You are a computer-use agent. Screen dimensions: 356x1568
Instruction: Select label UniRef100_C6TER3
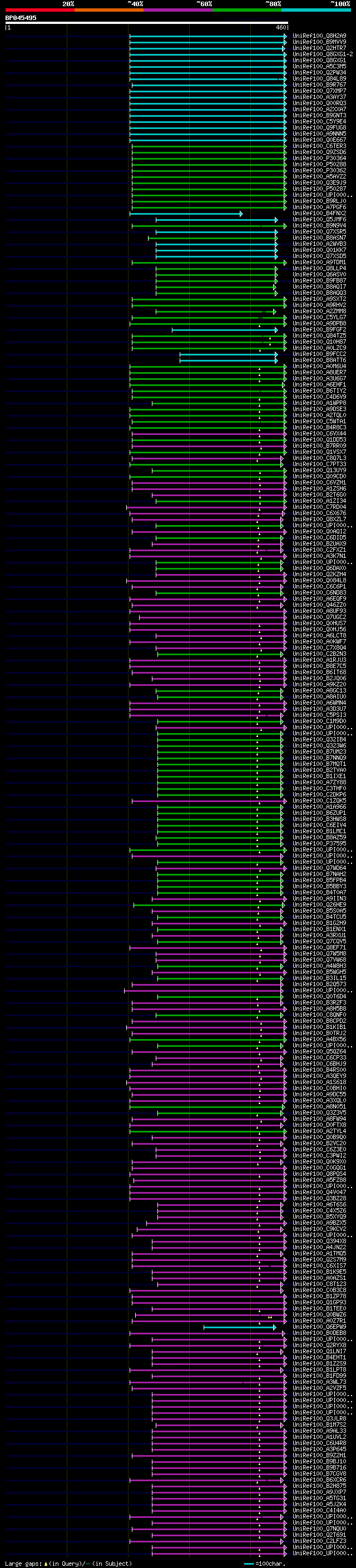point(319,146)
